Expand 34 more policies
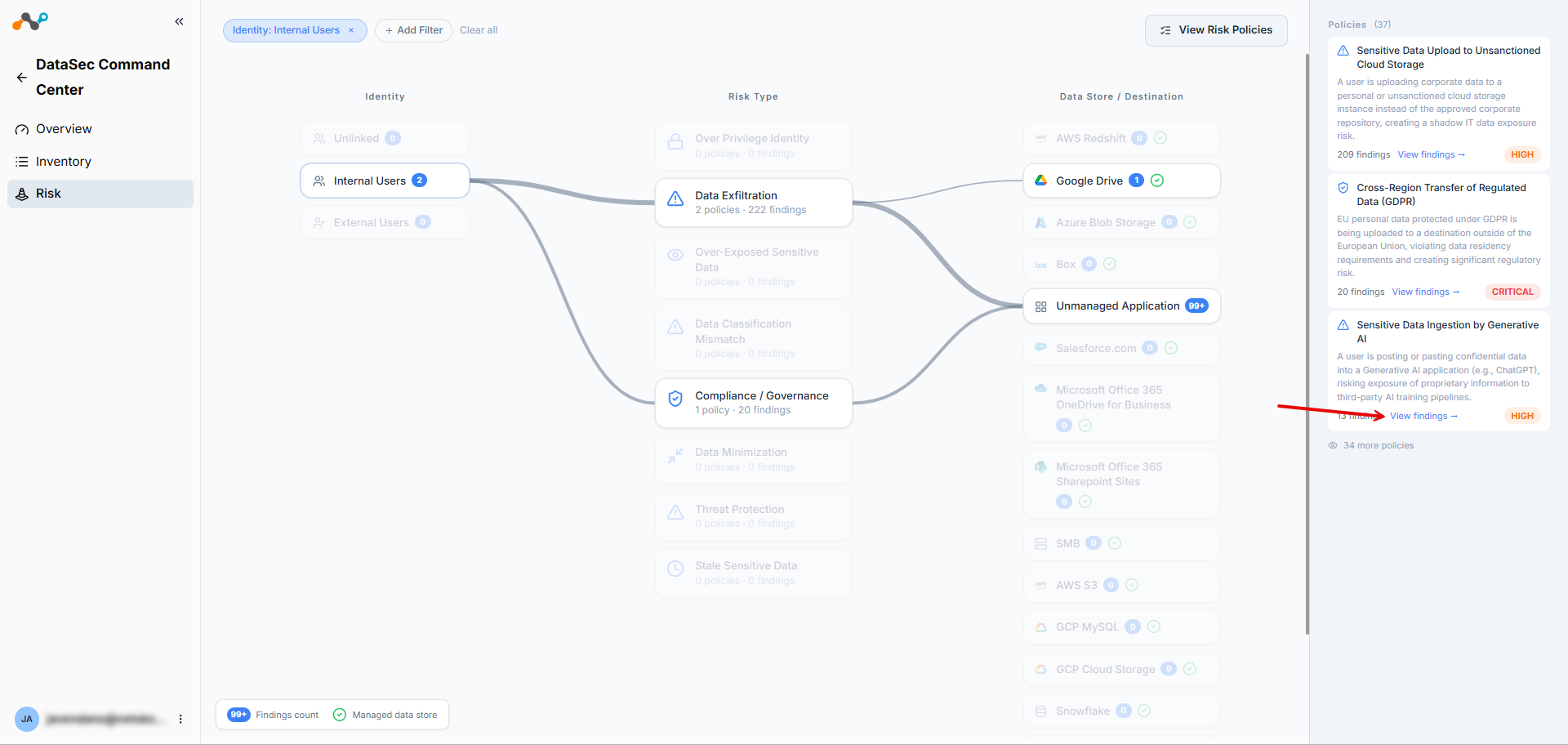Image resolution: width=1568 pixels, height=745 pixels. click(x=1370, y=445)
